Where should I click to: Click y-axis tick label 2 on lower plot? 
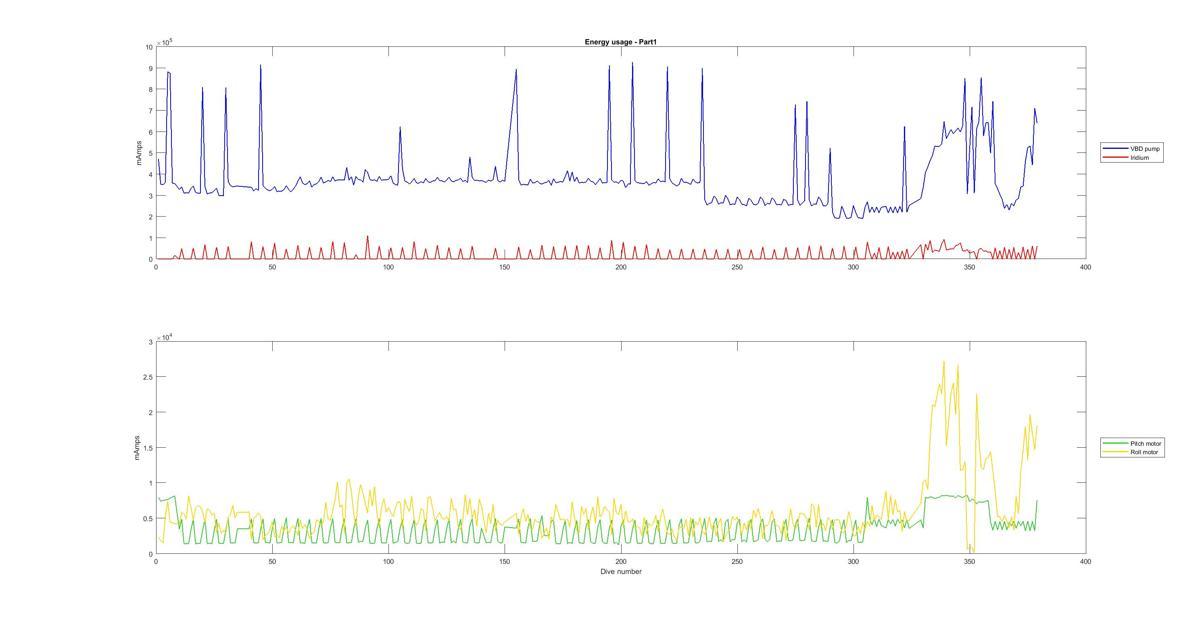coord(150,412)
